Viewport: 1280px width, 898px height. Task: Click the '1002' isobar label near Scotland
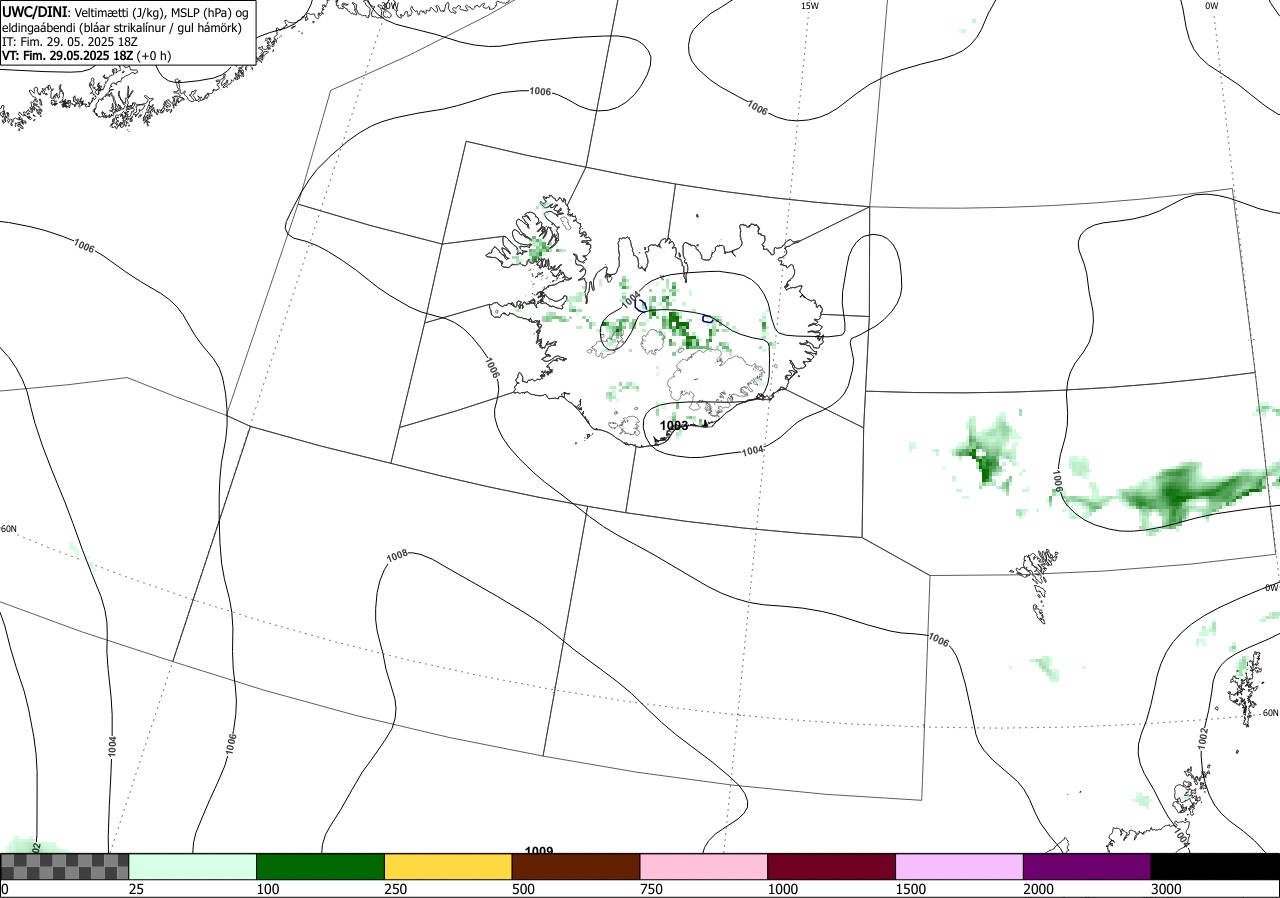(x=1203, y=737)
